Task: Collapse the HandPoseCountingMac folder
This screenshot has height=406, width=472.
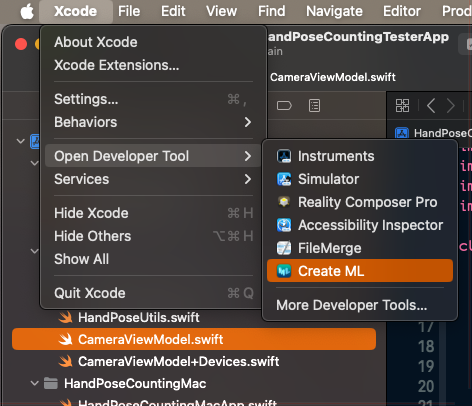Action: click(x=34, y=383)
